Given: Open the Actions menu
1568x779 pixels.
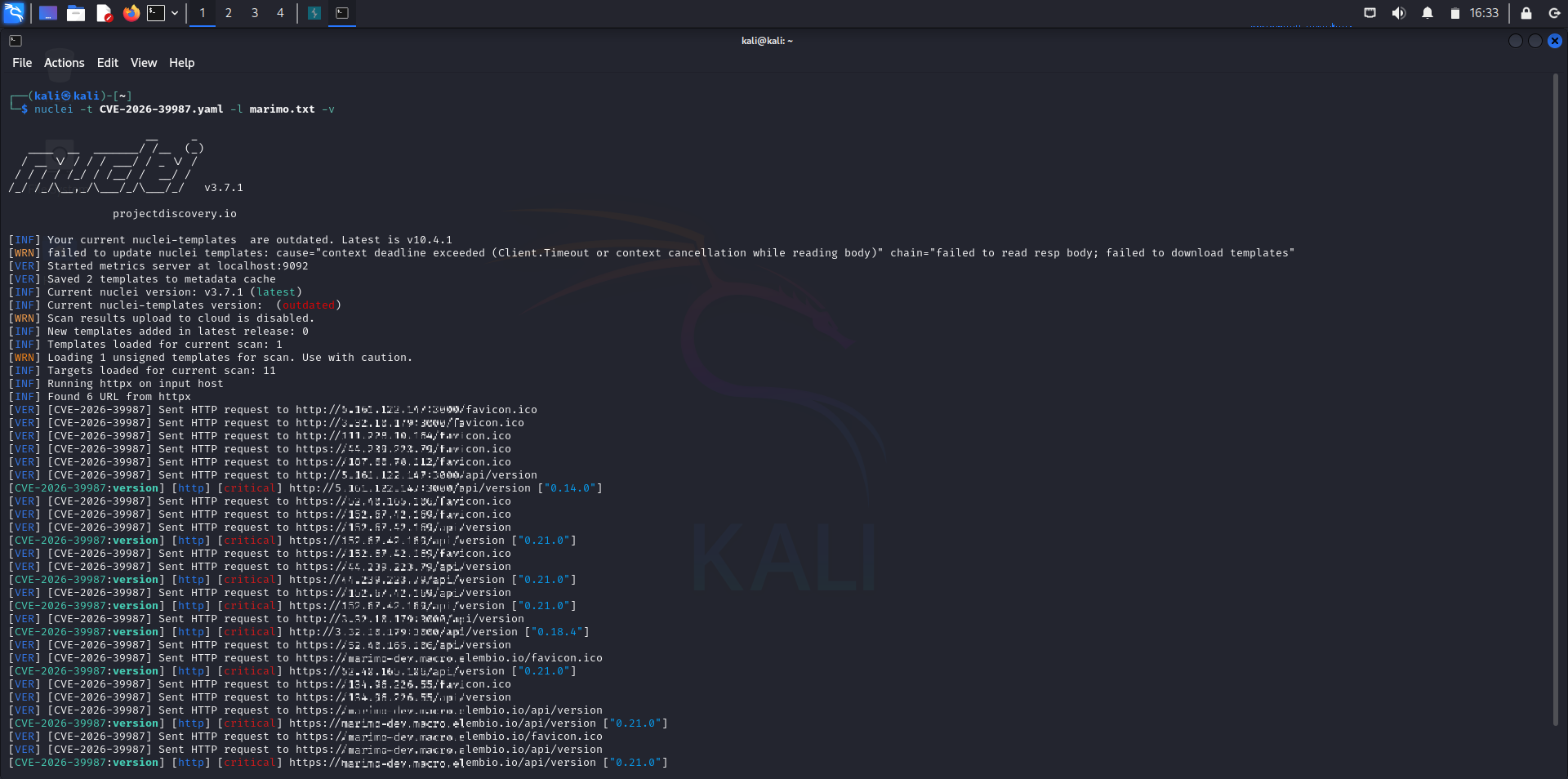Looking at the screenshot, I should [64, 62].
